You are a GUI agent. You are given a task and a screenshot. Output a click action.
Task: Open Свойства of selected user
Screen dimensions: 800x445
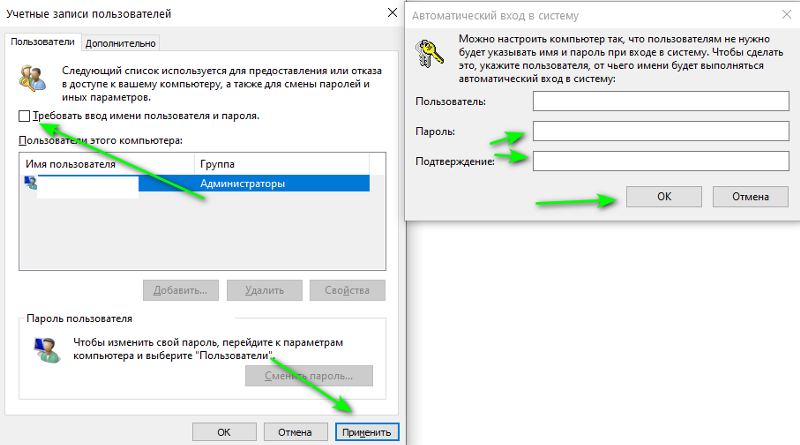click(x=347, y=290)
